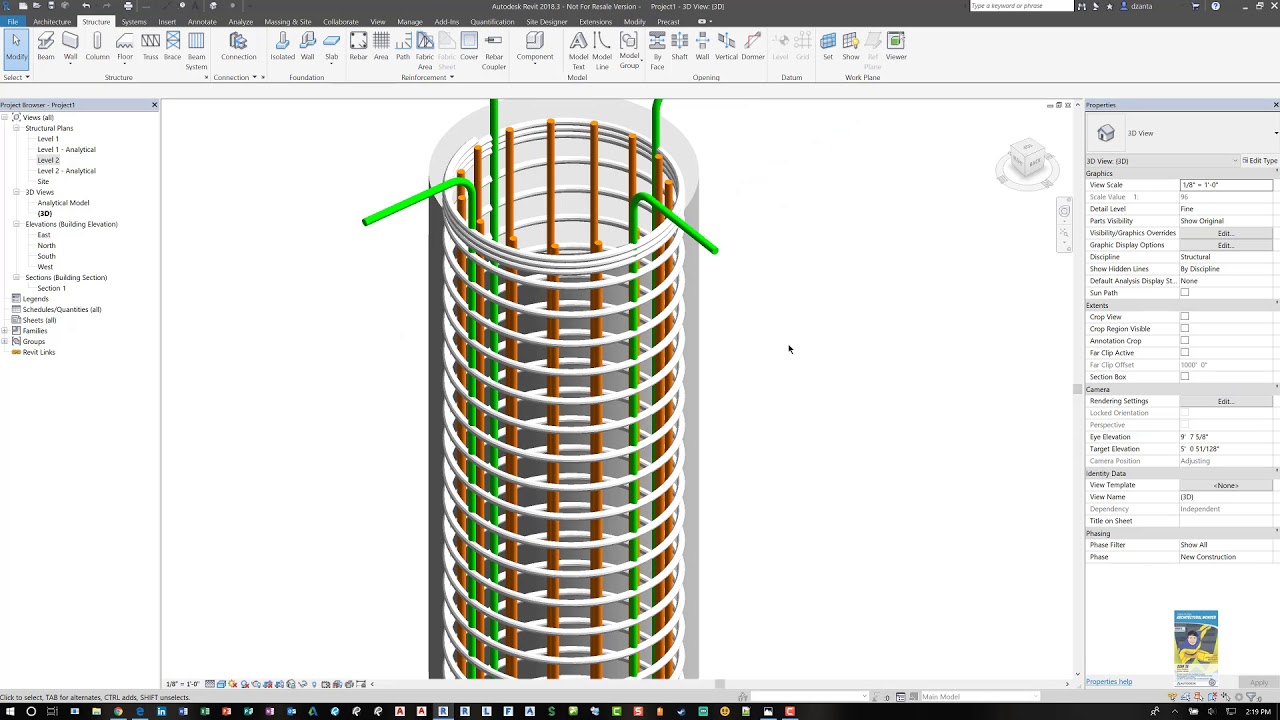The height and width of the screenshot is (720, 1280).
Task: Open the Properties help link
Action: pyautogui.click(x=1109, y=682)
